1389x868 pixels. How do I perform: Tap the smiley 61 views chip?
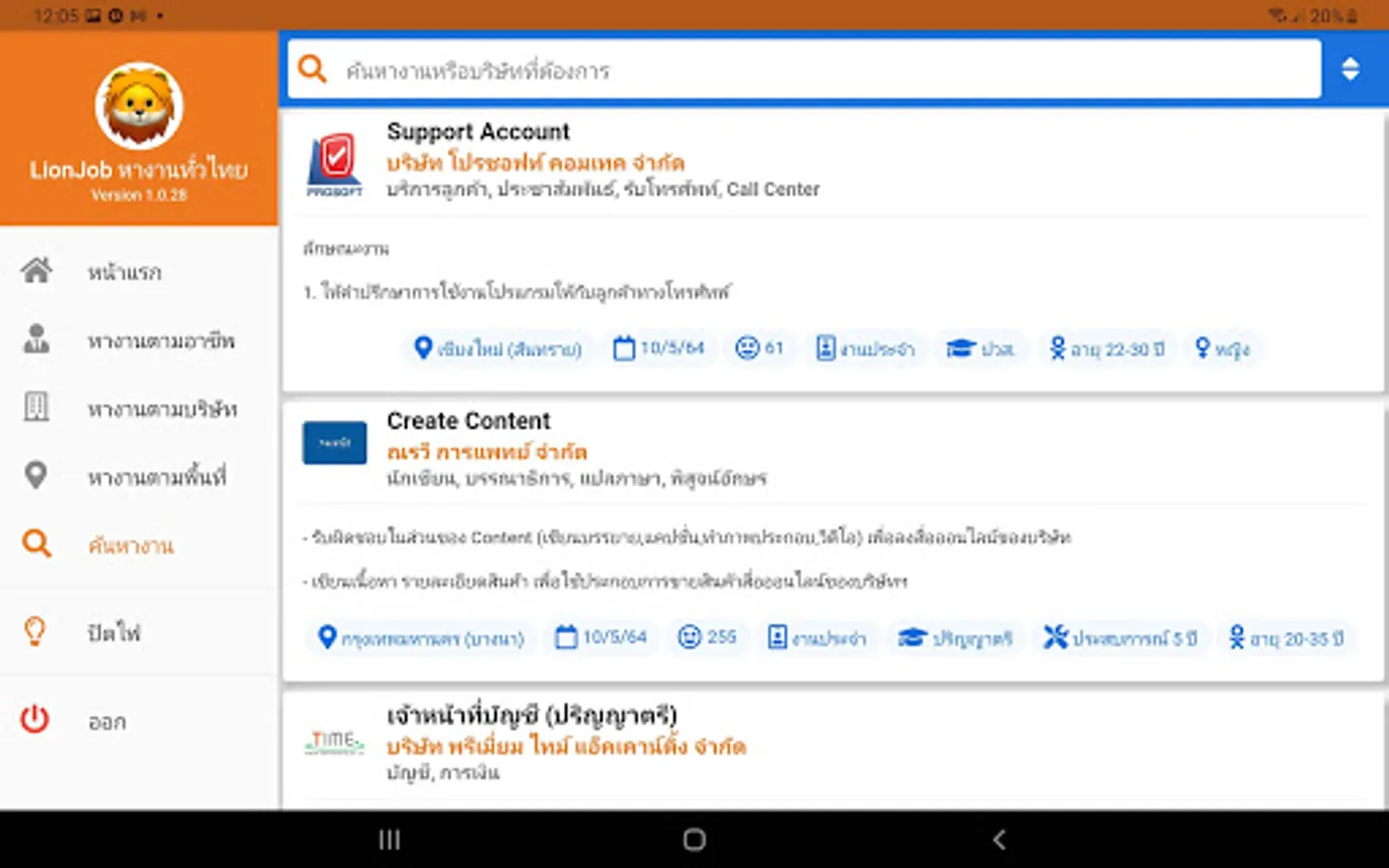click(x=760, y=348)
